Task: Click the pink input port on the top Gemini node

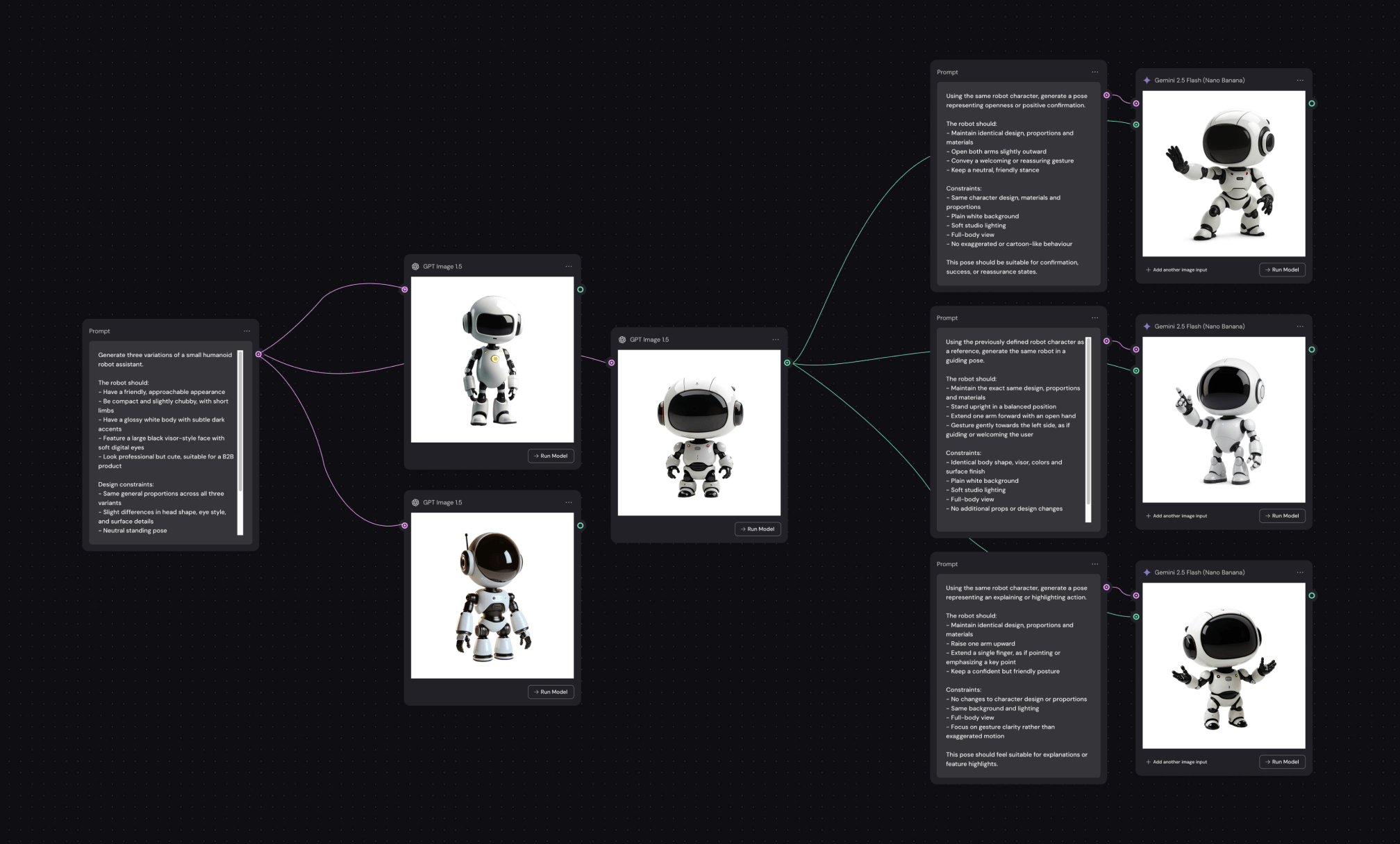Action: [1137, 103]
